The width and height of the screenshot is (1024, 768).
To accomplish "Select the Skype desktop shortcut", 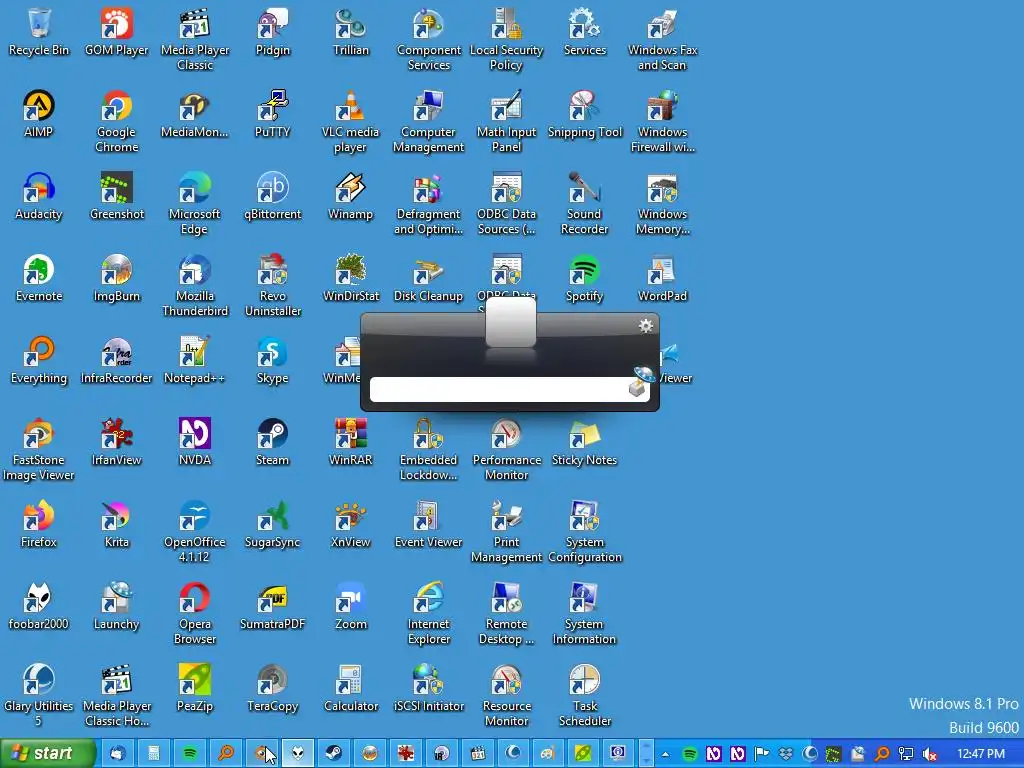I will point(273,360).
